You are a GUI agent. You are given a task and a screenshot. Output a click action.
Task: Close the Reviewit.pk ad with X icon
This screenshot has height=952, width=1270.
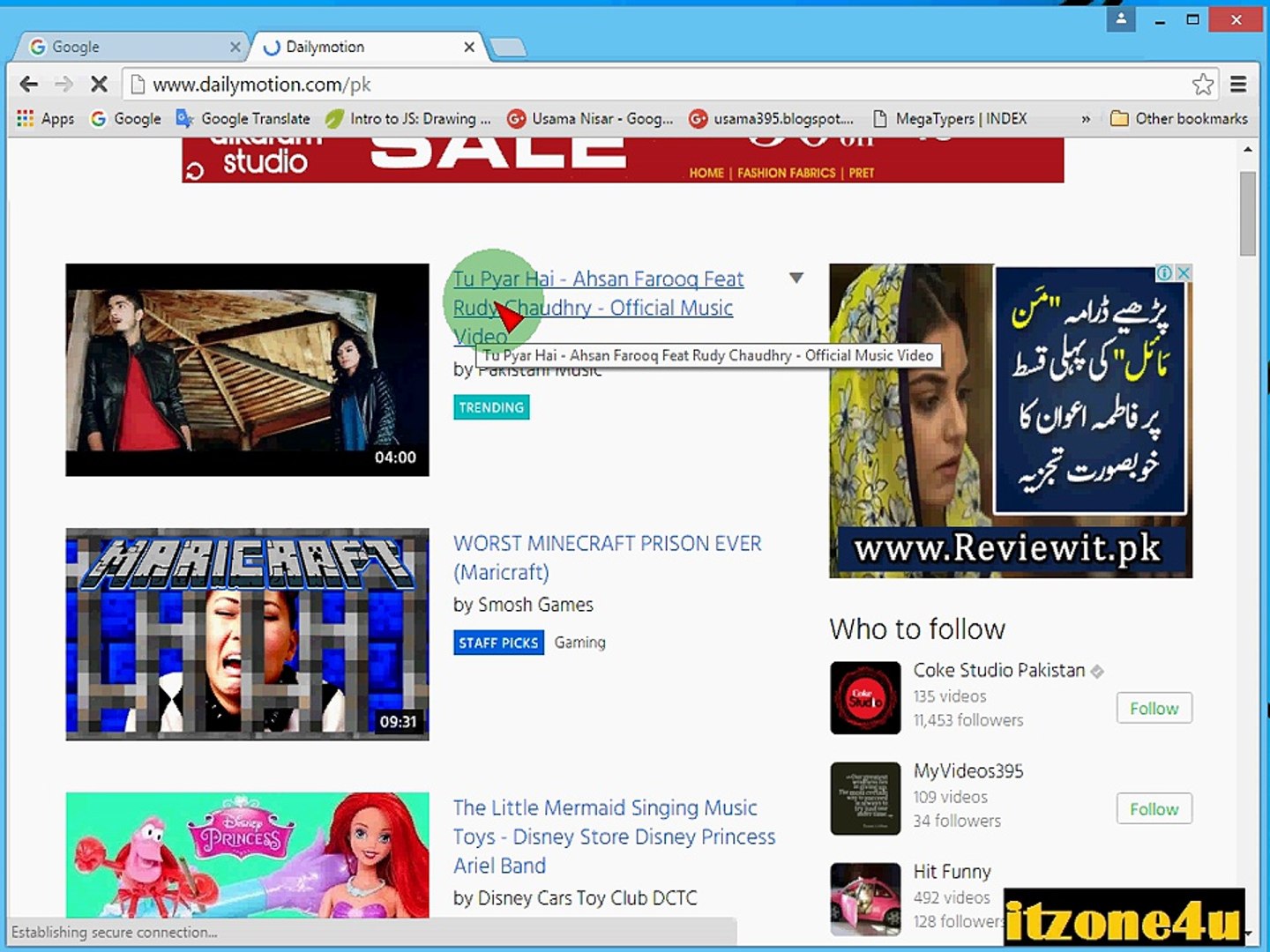[x=1184, y=273]
